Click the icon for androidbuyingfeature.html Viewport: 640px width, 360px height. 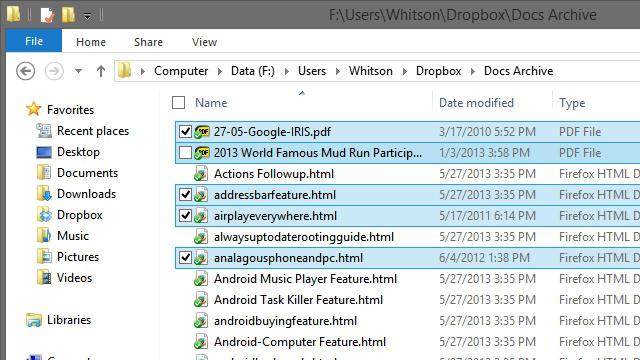tap(201, 321)
